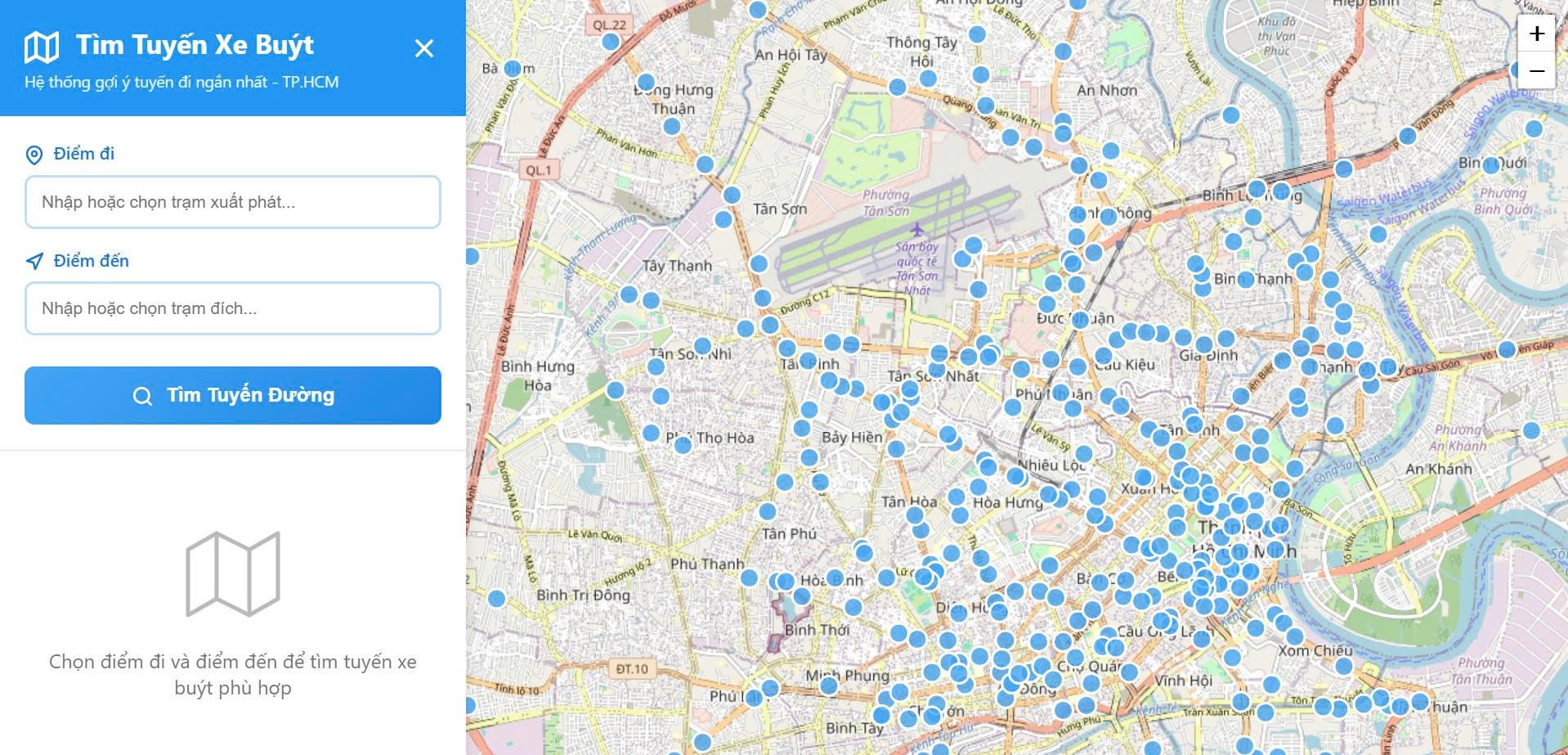
Task: Click the Bình Tây map label
Action: pyautogui.click(x=854, y=727)
